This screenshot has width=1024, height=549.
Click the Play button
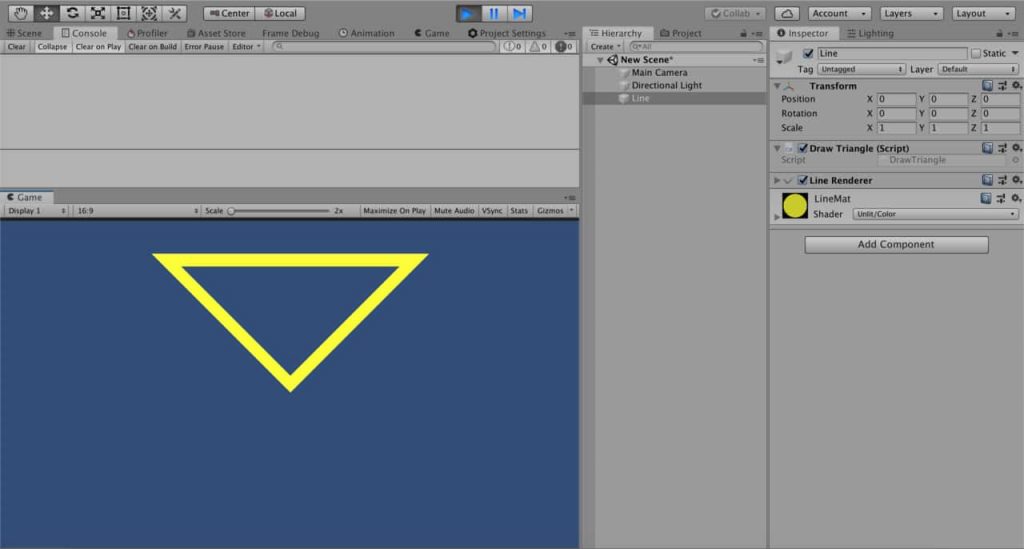point(468,13)
